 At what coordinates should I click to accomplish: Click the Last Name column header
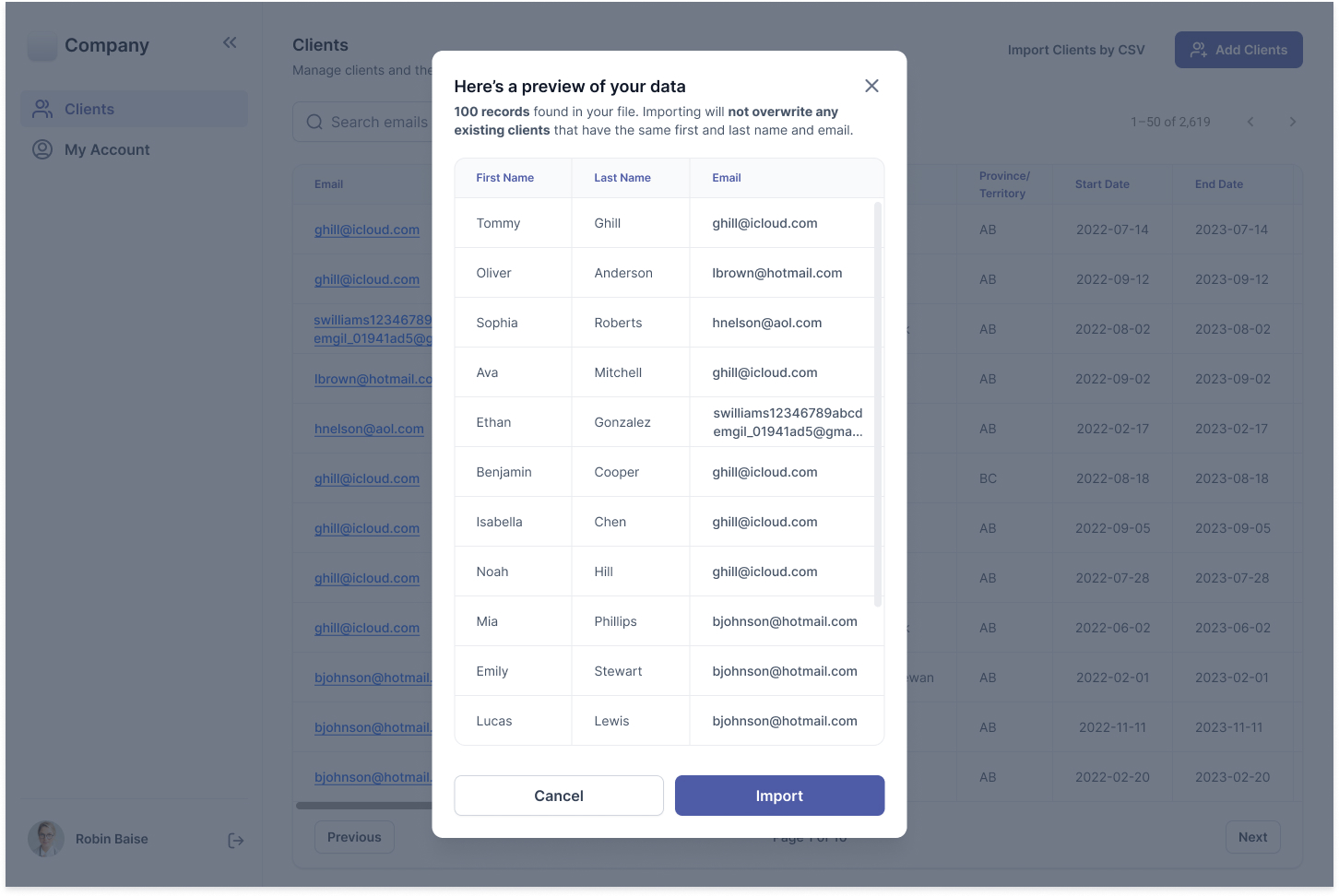pyautogui.click(x=622, y=178)
